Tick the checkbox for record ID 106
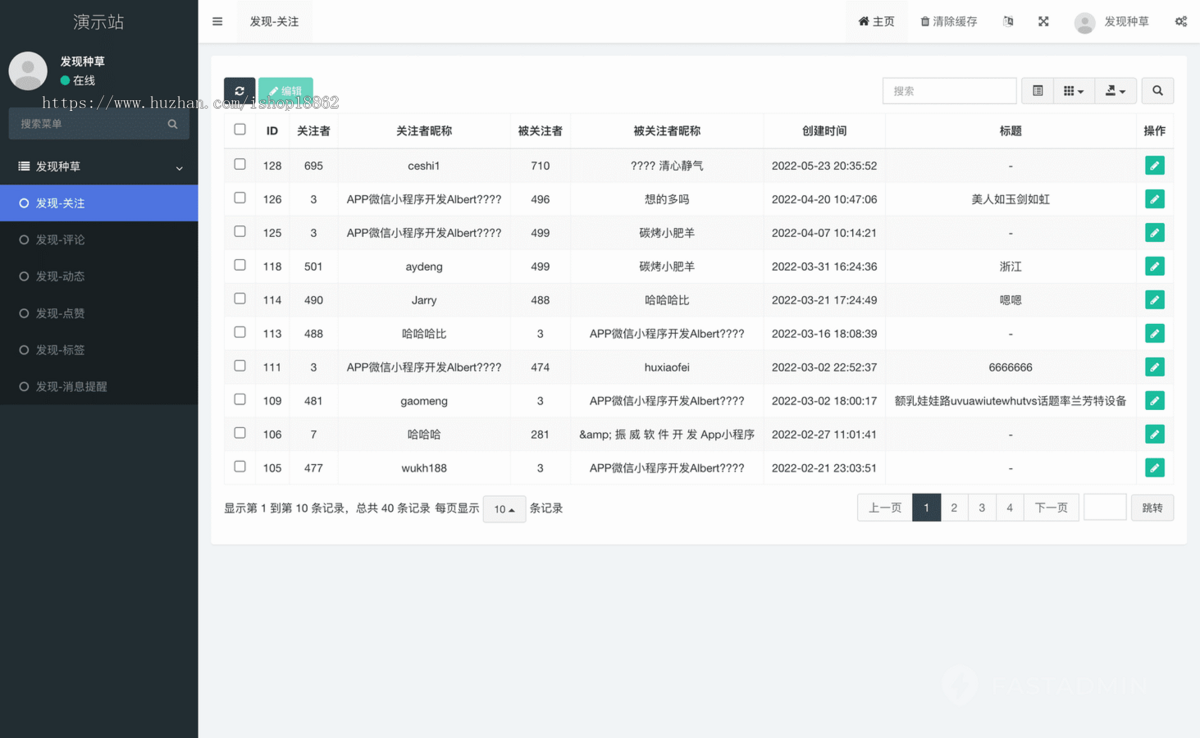Image resolution: width=1200 pixels, height=738 pixels. click(x=239, y=432)
